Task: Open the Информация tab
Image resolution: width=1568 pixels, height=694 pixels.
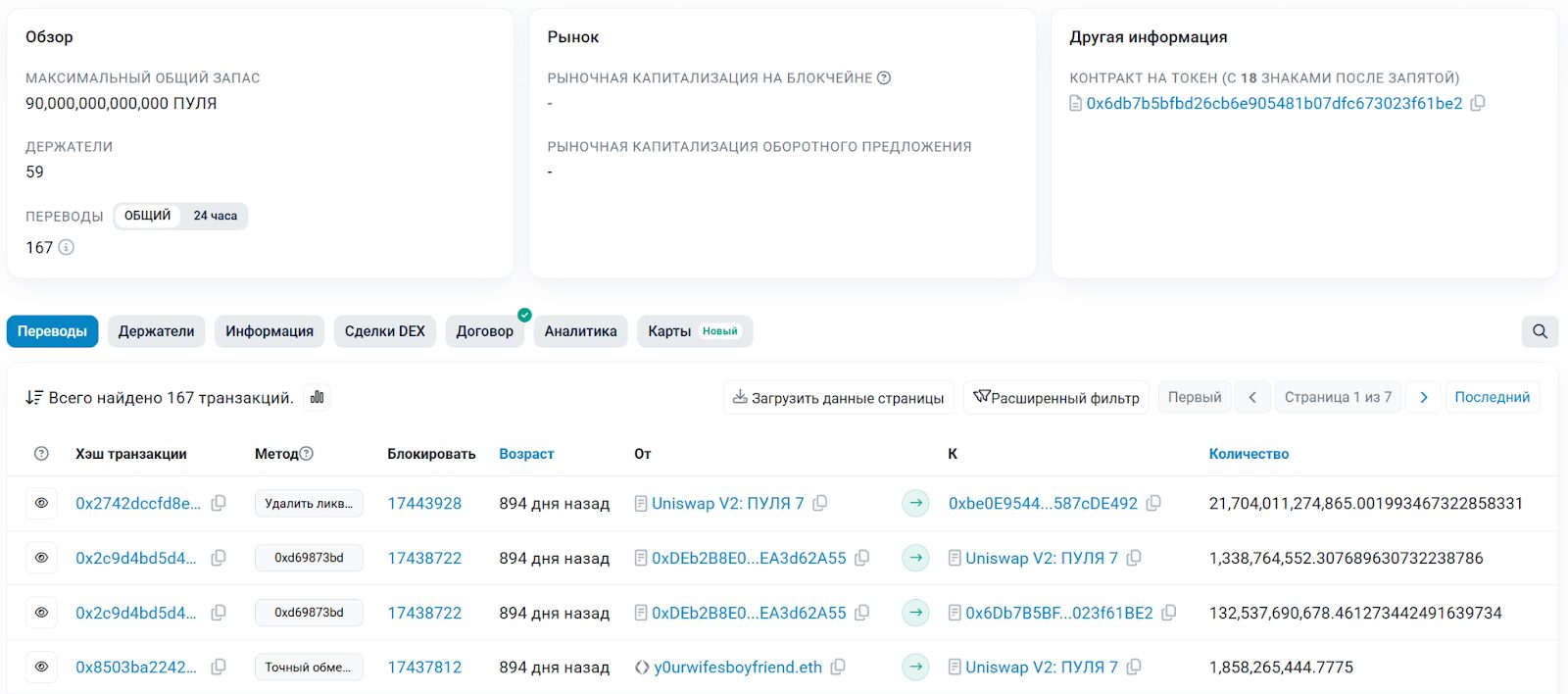Action: pyautogui.click(x=269, y=331)
